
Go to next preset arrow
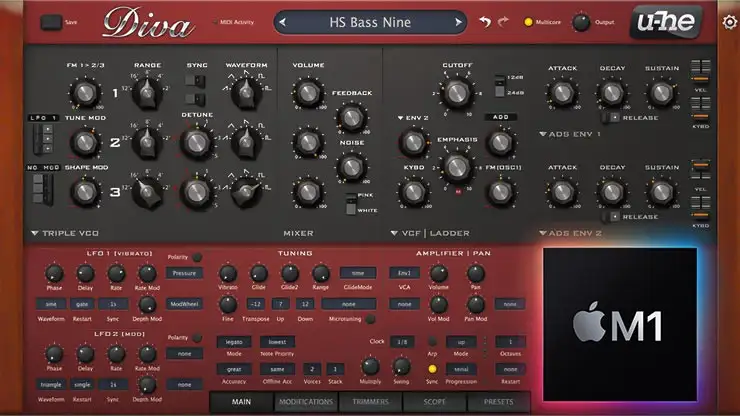pos(458,22)
